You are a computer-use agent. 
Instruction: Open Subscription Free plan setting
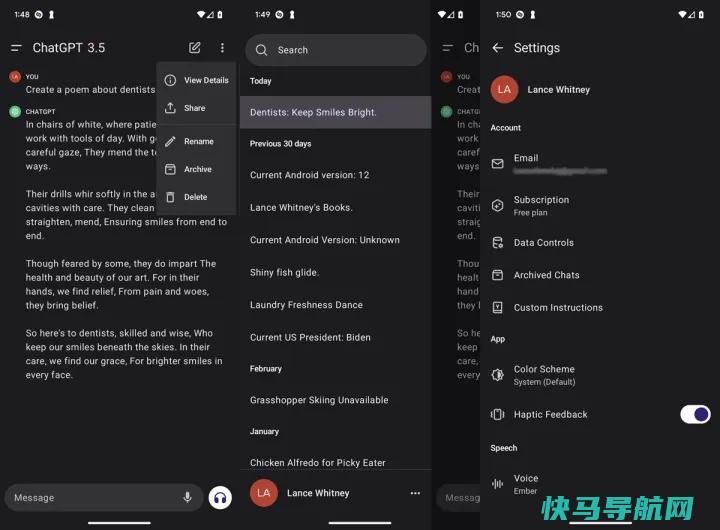(600, 205)
